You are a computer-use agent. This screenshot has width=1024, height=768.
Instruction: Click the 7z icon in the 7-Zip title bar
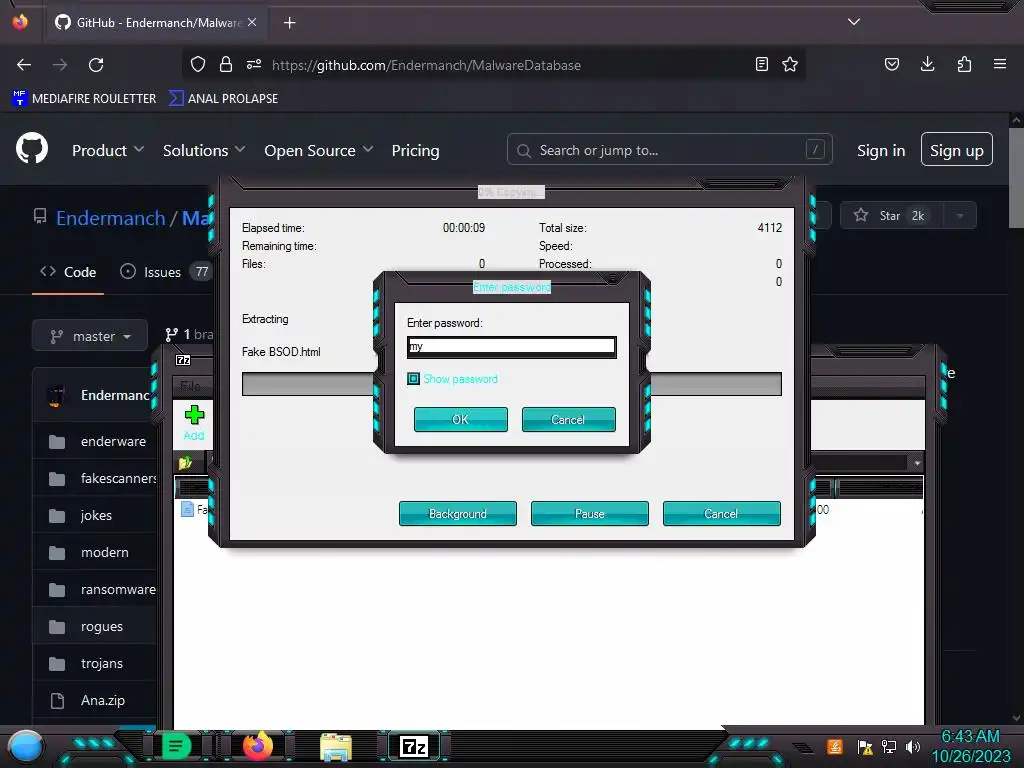click(x=184, y=360)
